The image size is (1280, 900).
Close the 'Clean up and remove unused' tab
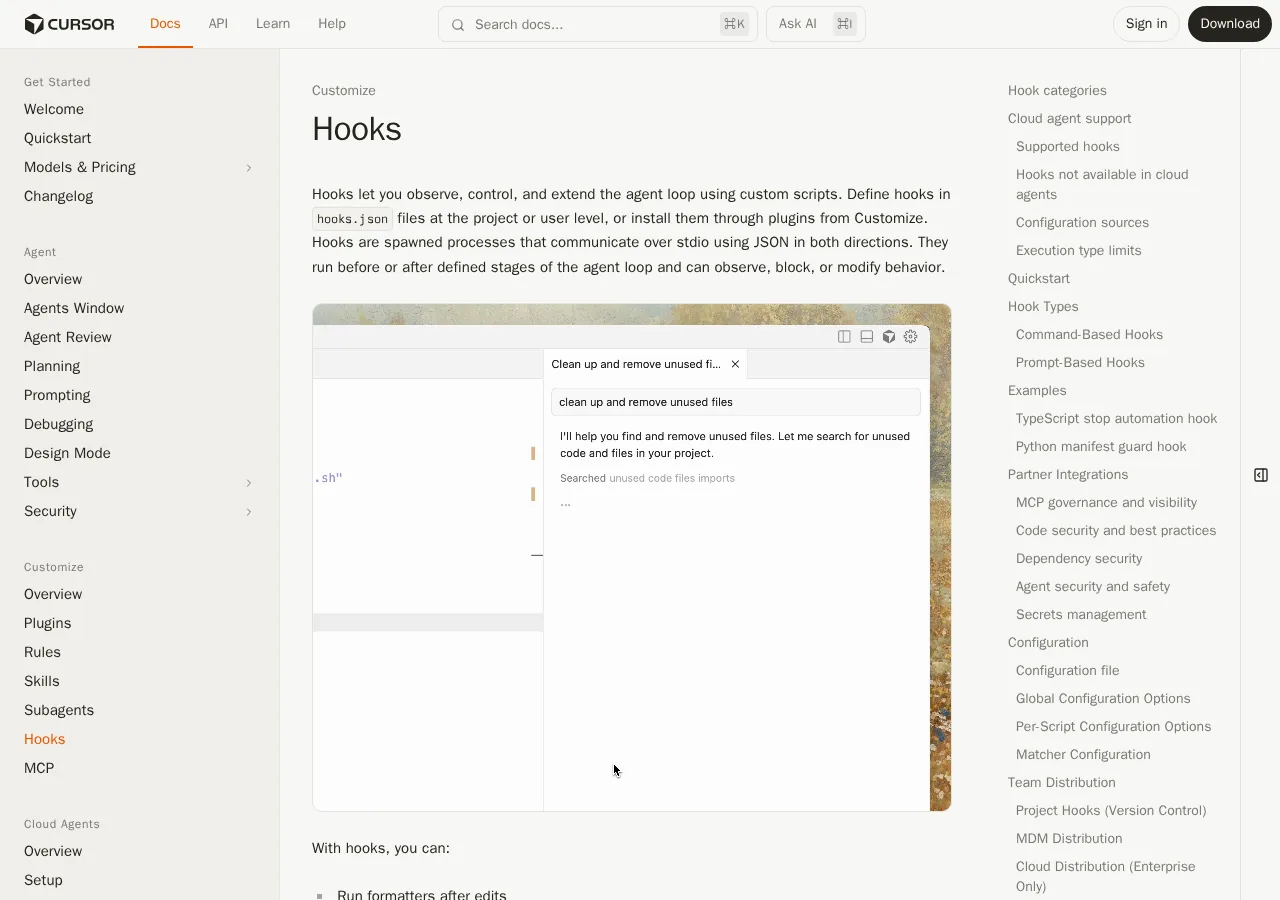735,364
